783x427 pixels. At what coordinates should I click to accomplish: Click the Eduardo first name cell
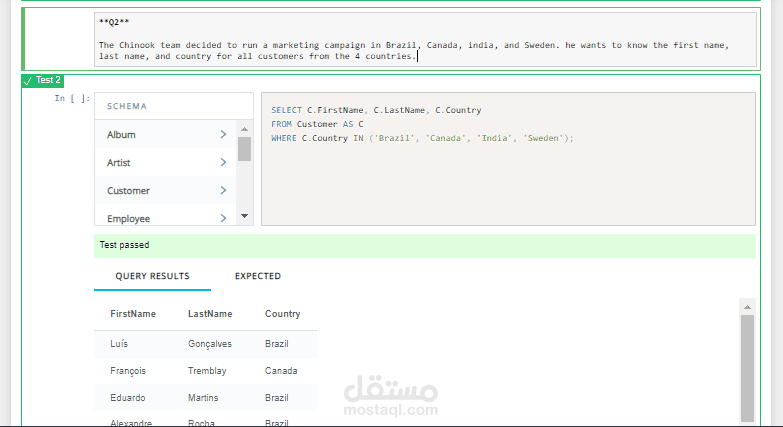pos(128,398)
